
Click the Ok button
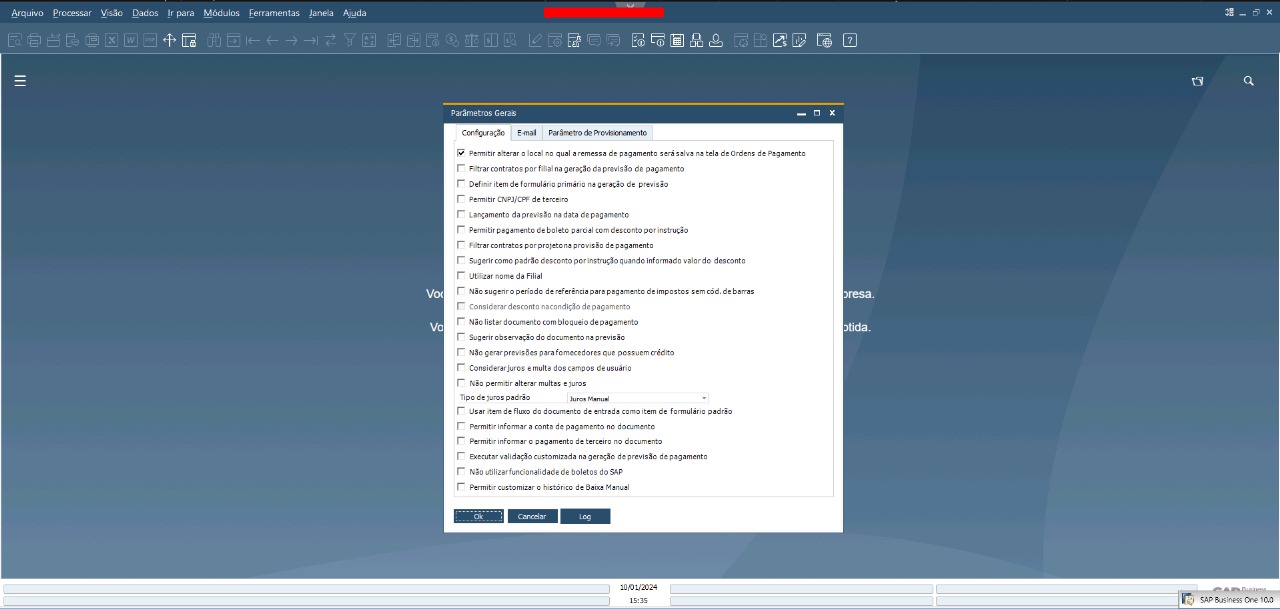click(x=479, y=516)
